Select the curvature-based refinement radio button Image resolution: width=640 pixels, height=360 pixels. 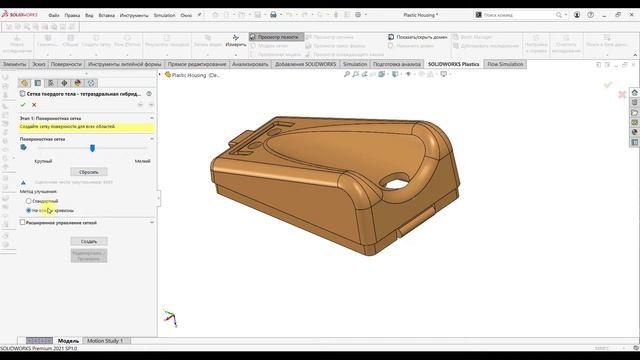coord(29,210)
